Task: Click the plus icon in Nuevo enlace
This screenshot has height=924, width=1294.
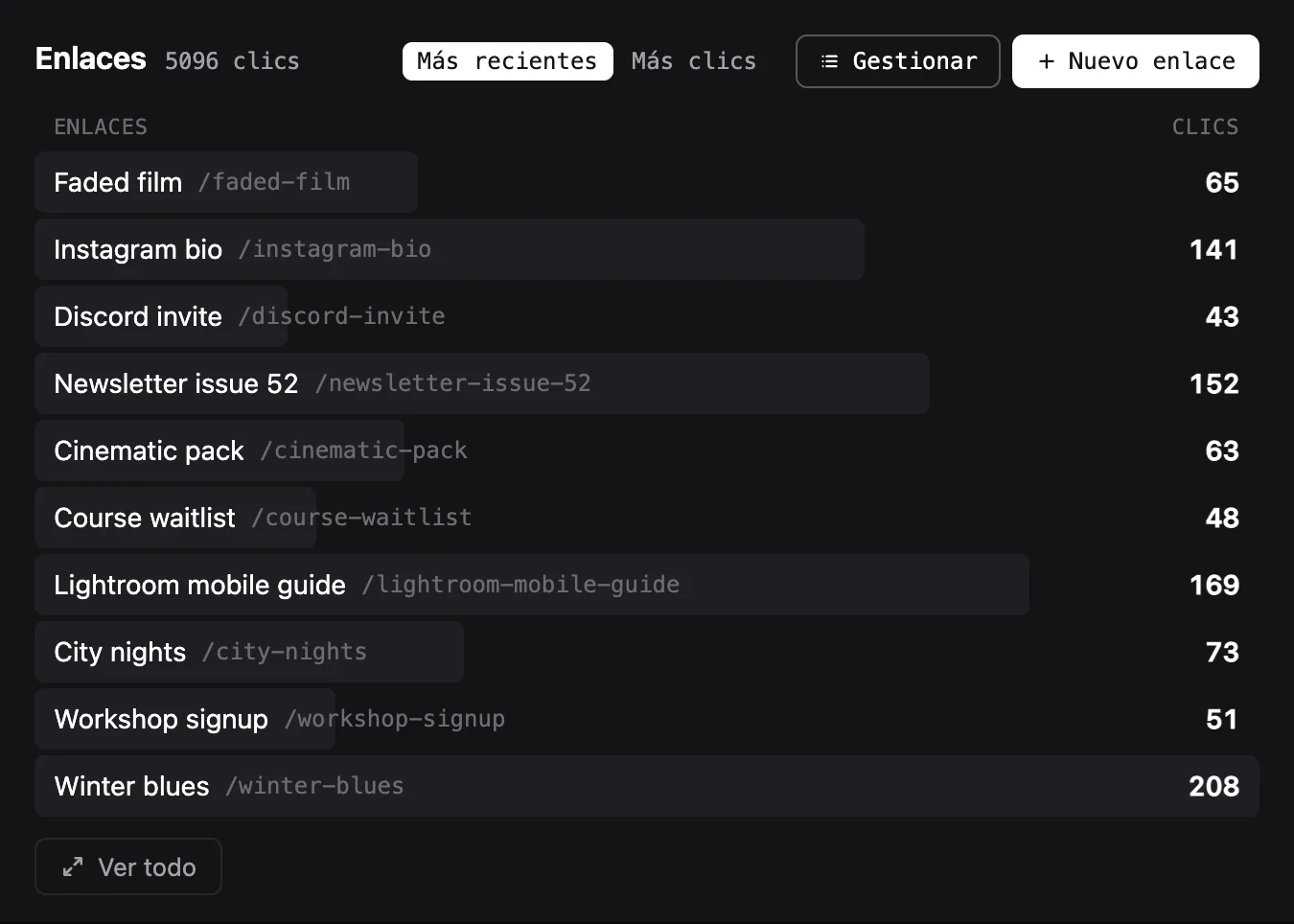Action: (x=1047, y=61)
